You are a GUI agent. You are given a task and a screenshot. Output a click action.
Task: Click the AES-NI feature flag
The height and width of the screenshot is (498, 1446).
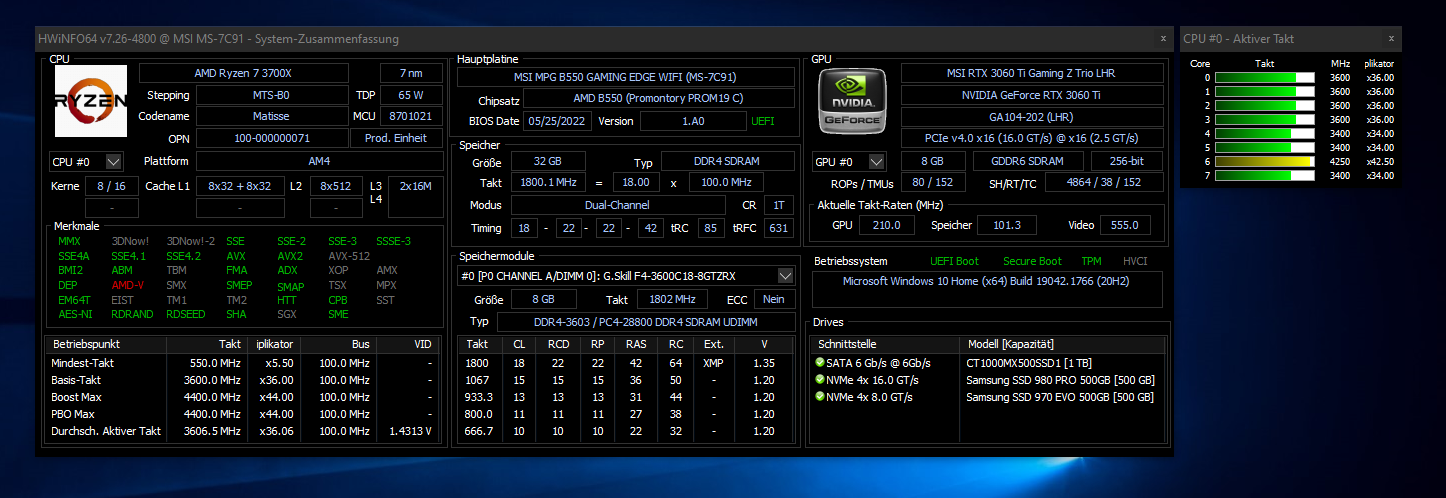(x=75, y=314)
